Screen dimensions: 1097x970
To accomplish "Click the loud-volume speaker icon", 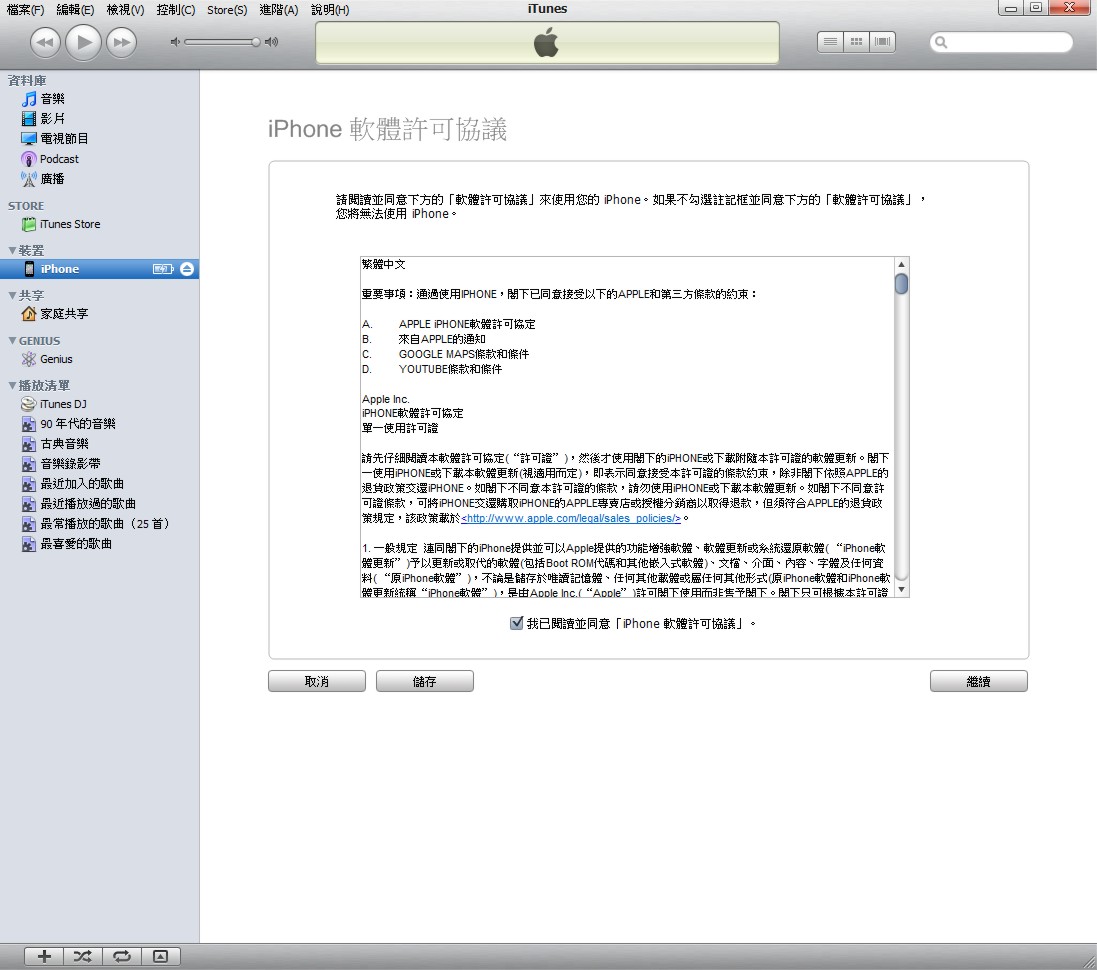I will [x=271, y=42].
